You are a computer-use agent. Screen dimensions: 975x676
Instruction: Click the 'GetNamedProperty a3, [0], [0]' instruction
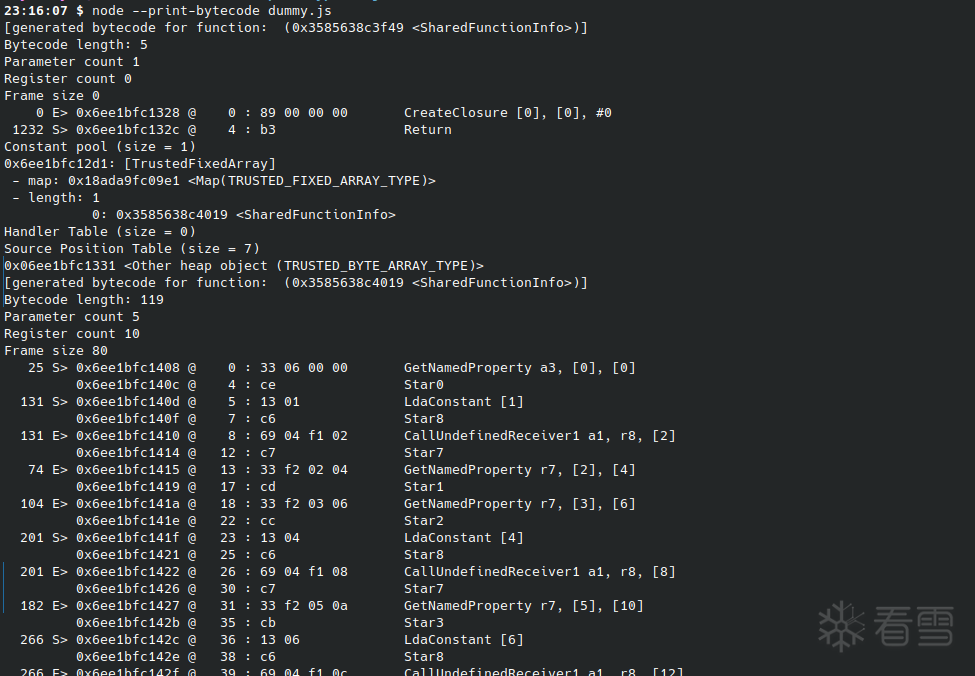point(519,367)
